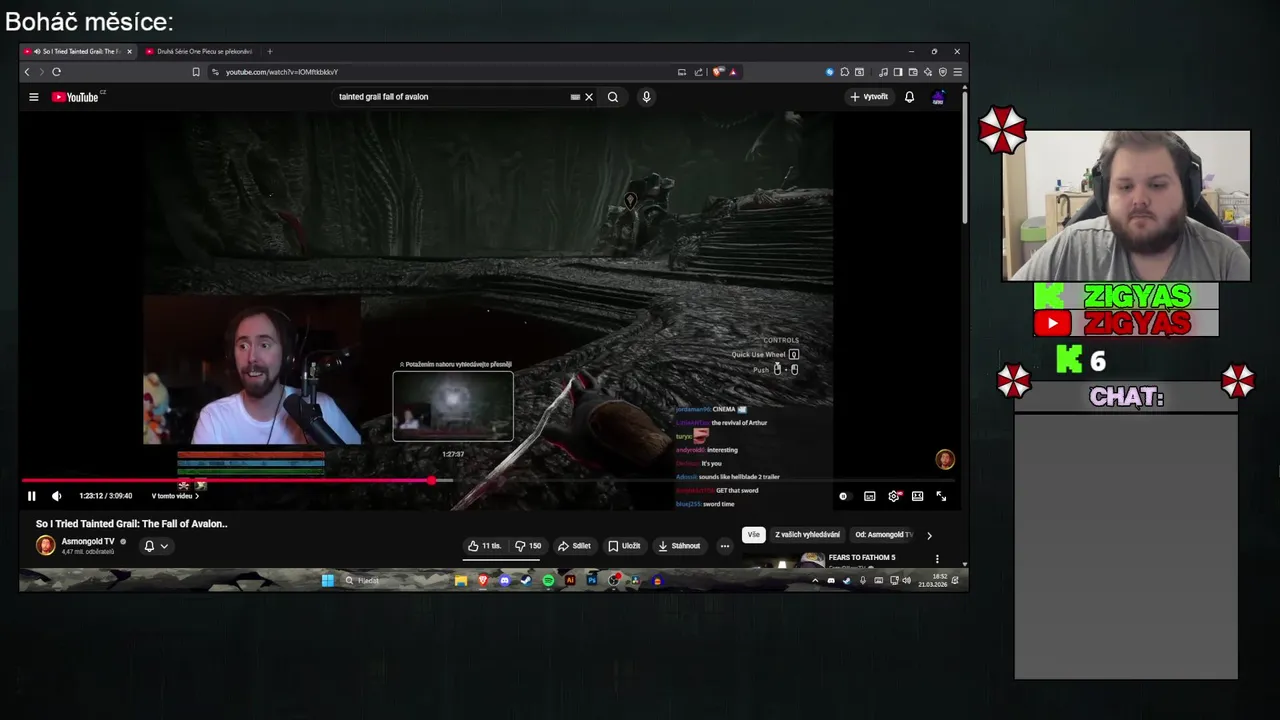Image resolution: width=1280 pixels, height=720 pixels.
Task: Save video with the Uložit button
Action: [624, 546]
